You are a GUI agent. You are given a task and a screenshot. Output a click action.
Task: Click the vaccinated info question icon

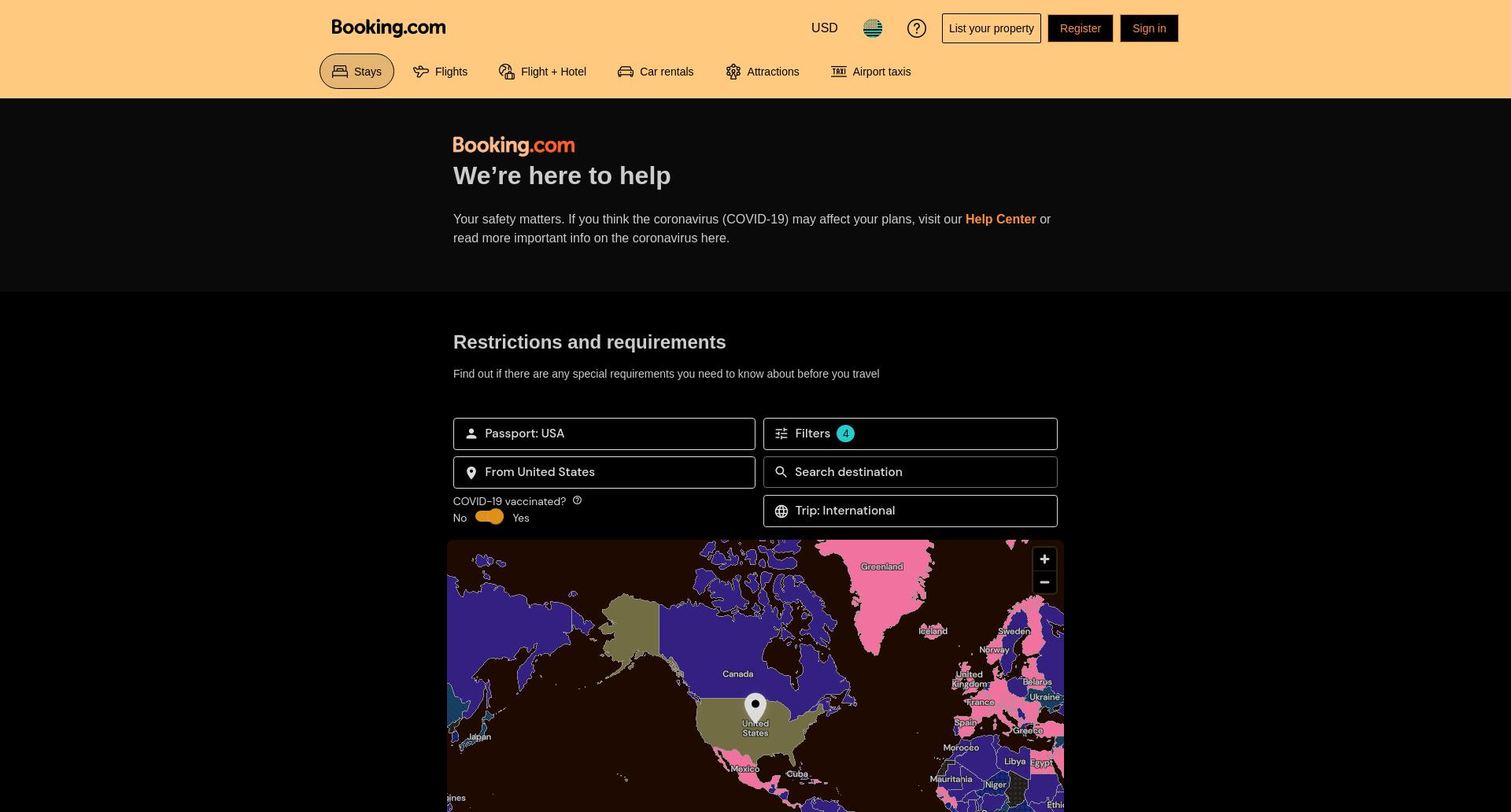tap(577, 500)
